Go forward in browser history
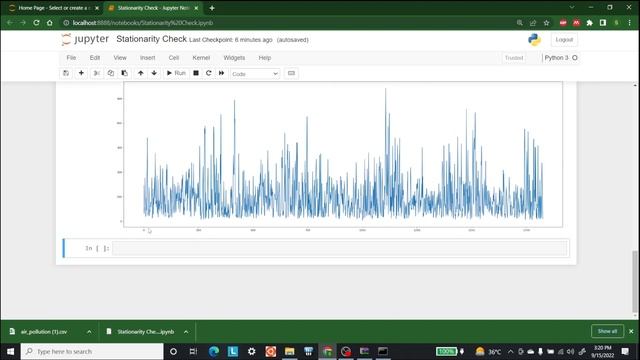Screen dimensions: 640x360 click(23, 23)
